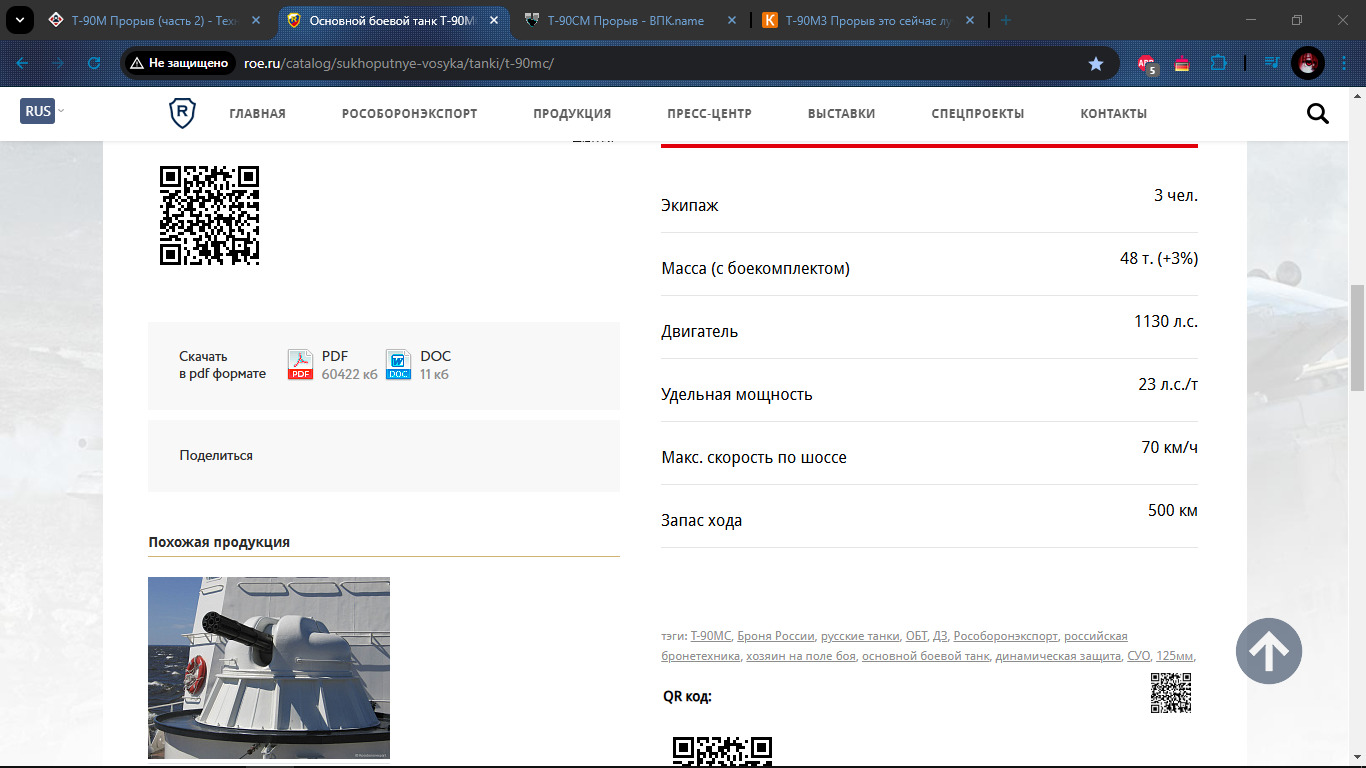This screenshot has width=1366, height=768.
Task: Open the ПРОДУКЦИЯ menu item
Action: 572,113
